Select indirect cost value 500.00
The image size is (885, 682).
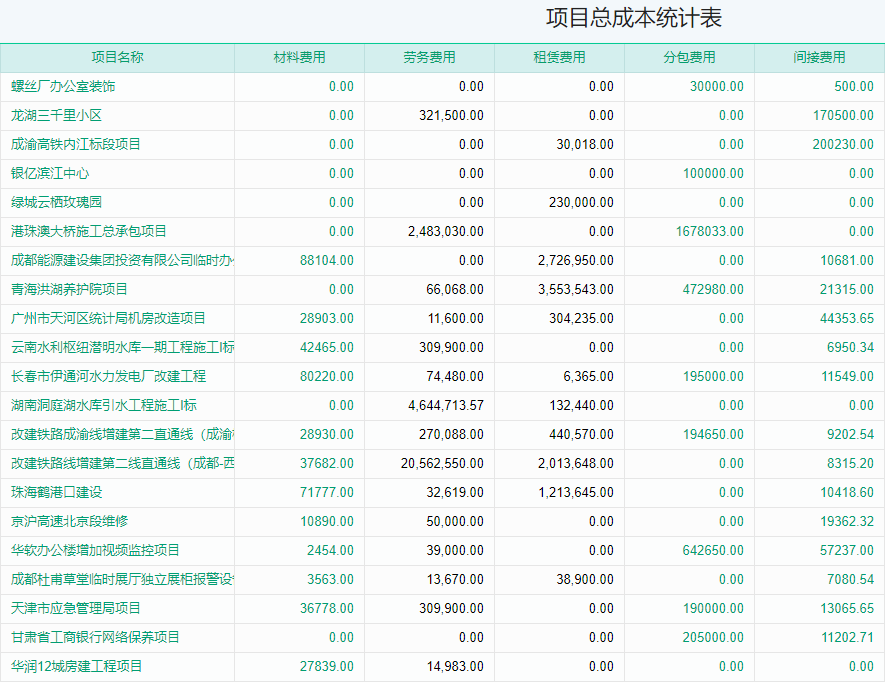pyautogui.click(x=854, y=86)
